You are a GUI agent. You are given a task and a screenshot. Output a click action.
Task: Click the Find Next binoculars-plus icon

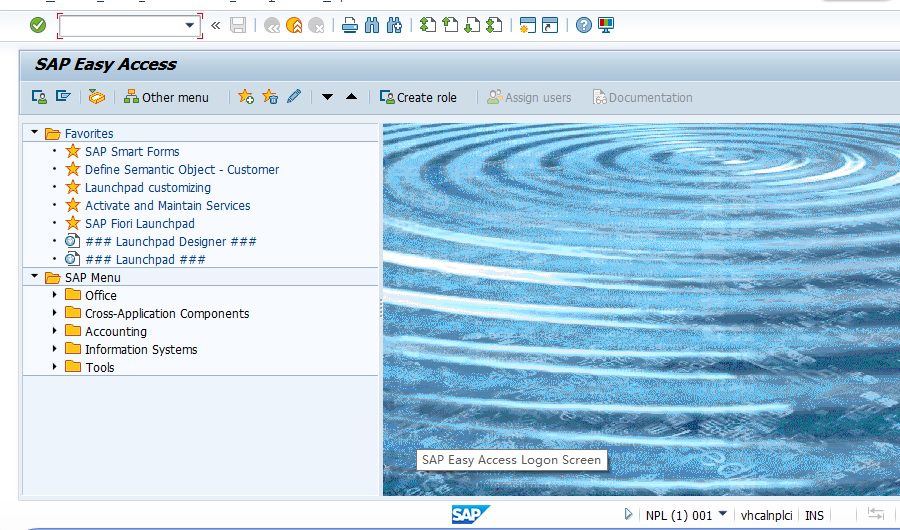pyautogui.click(x=394, y=25)
